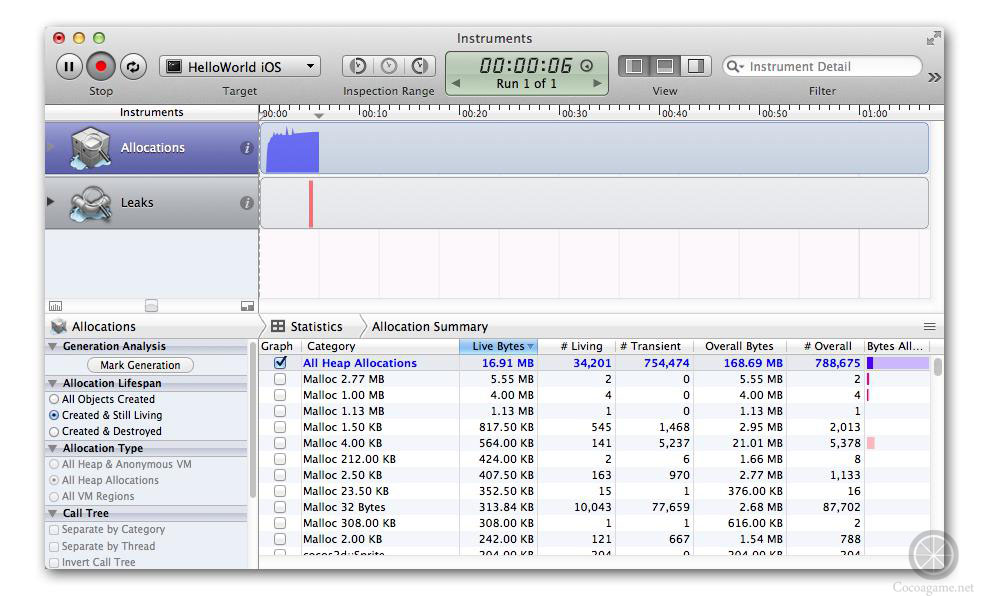Viewport: 989px width, 596px height.
Task: Sort by Overall Bytes column header
Action: click(x=740, y=346)
